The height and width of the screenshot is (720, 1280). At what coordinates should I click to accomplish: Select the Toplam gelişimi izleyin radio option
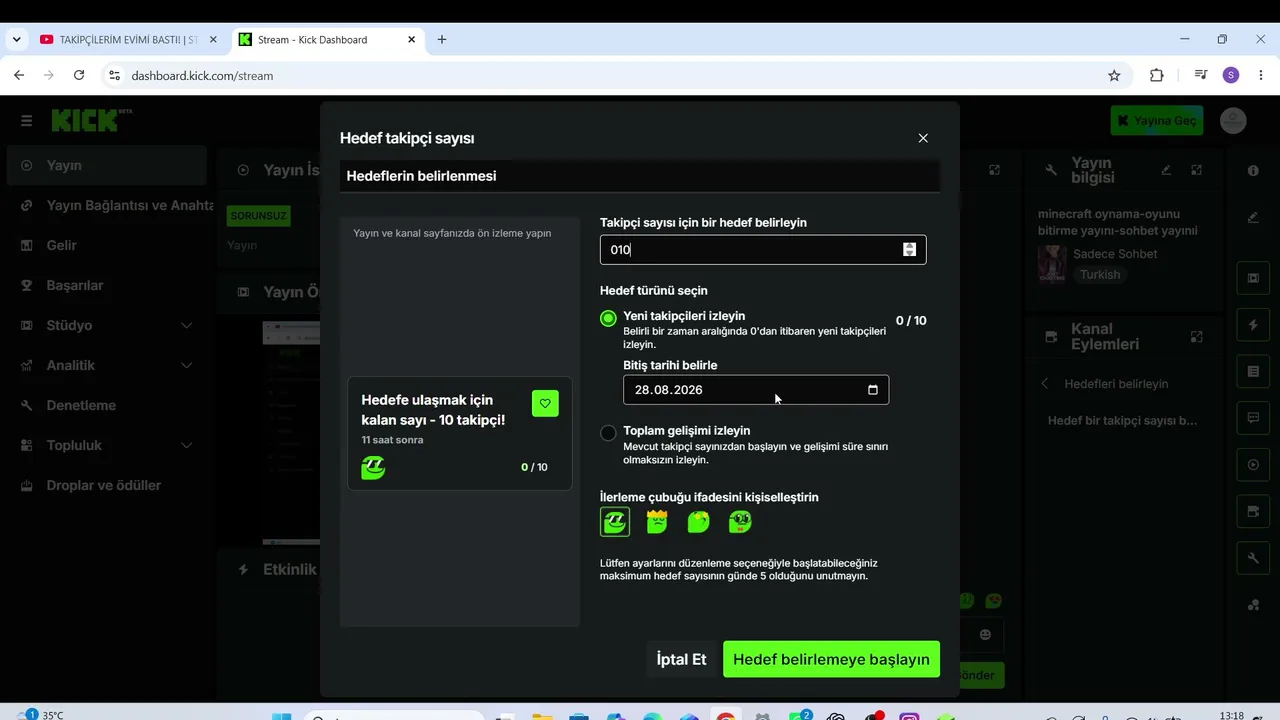[x=608, y=433]
